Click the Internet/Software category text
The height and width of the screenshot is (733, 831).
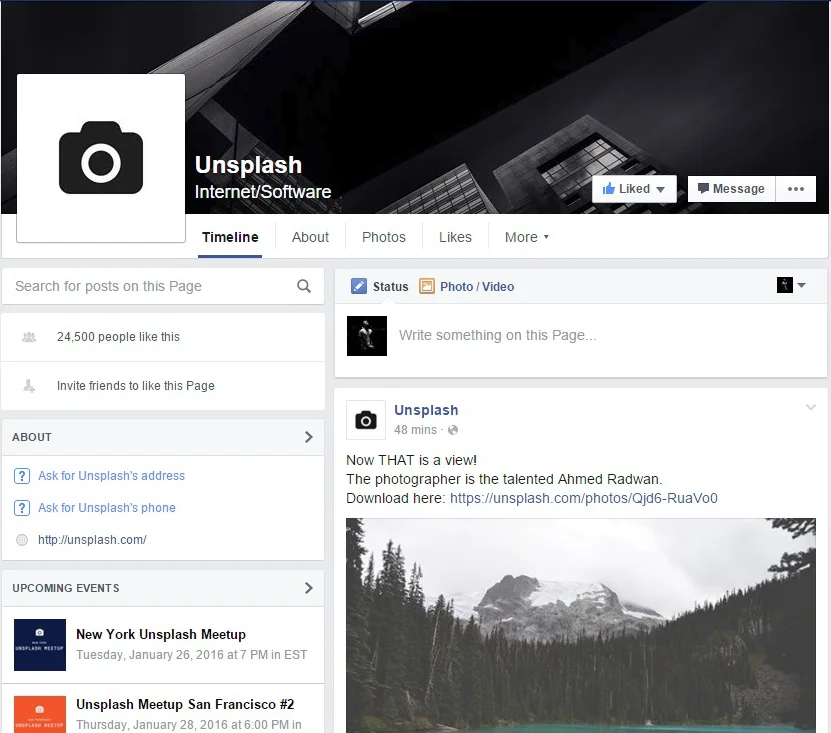[x=263, y=192]
